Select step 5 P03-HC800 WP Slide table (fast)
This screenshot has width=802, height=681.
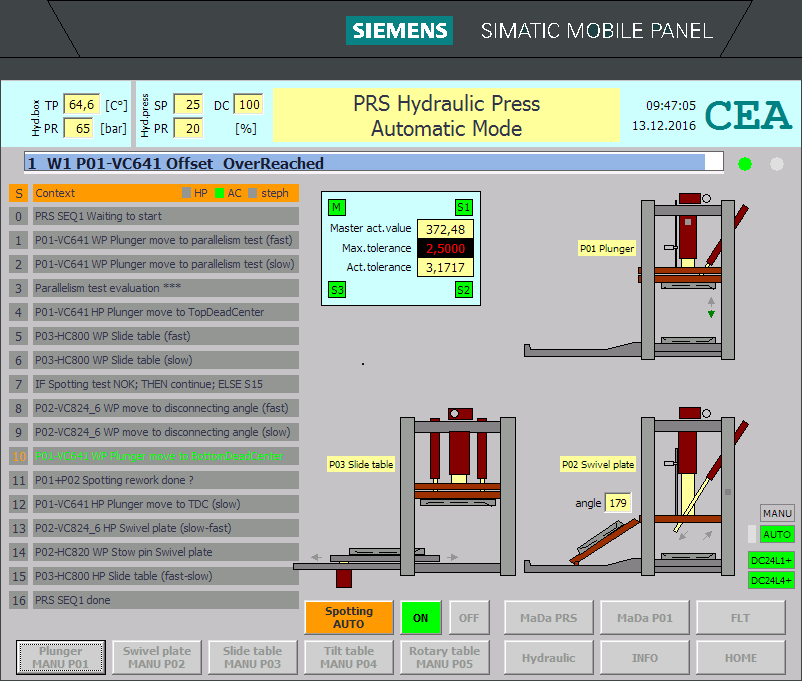click(166, 336)
